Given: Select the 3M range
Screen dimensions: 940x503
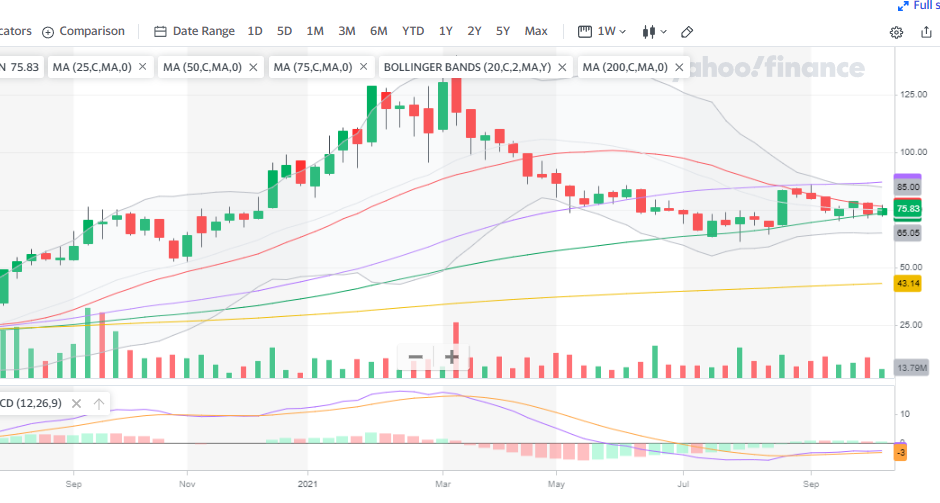Looking at the screenshot, I should (347, 31).
